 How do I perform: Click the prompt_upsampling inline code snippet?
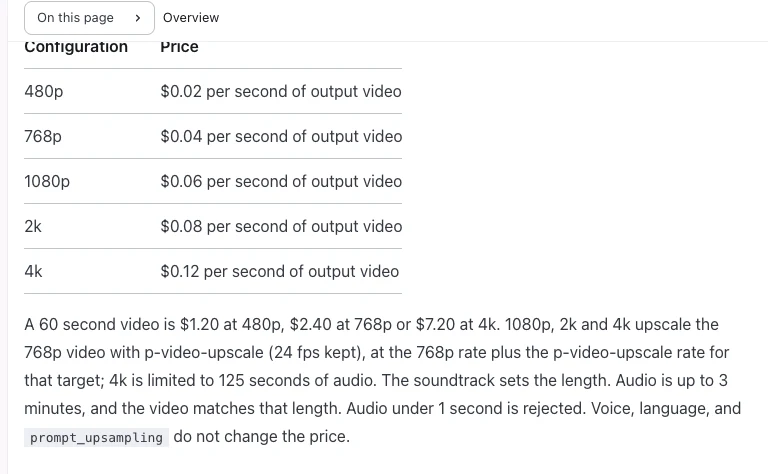pyautogui.click(x=96, y=437)
